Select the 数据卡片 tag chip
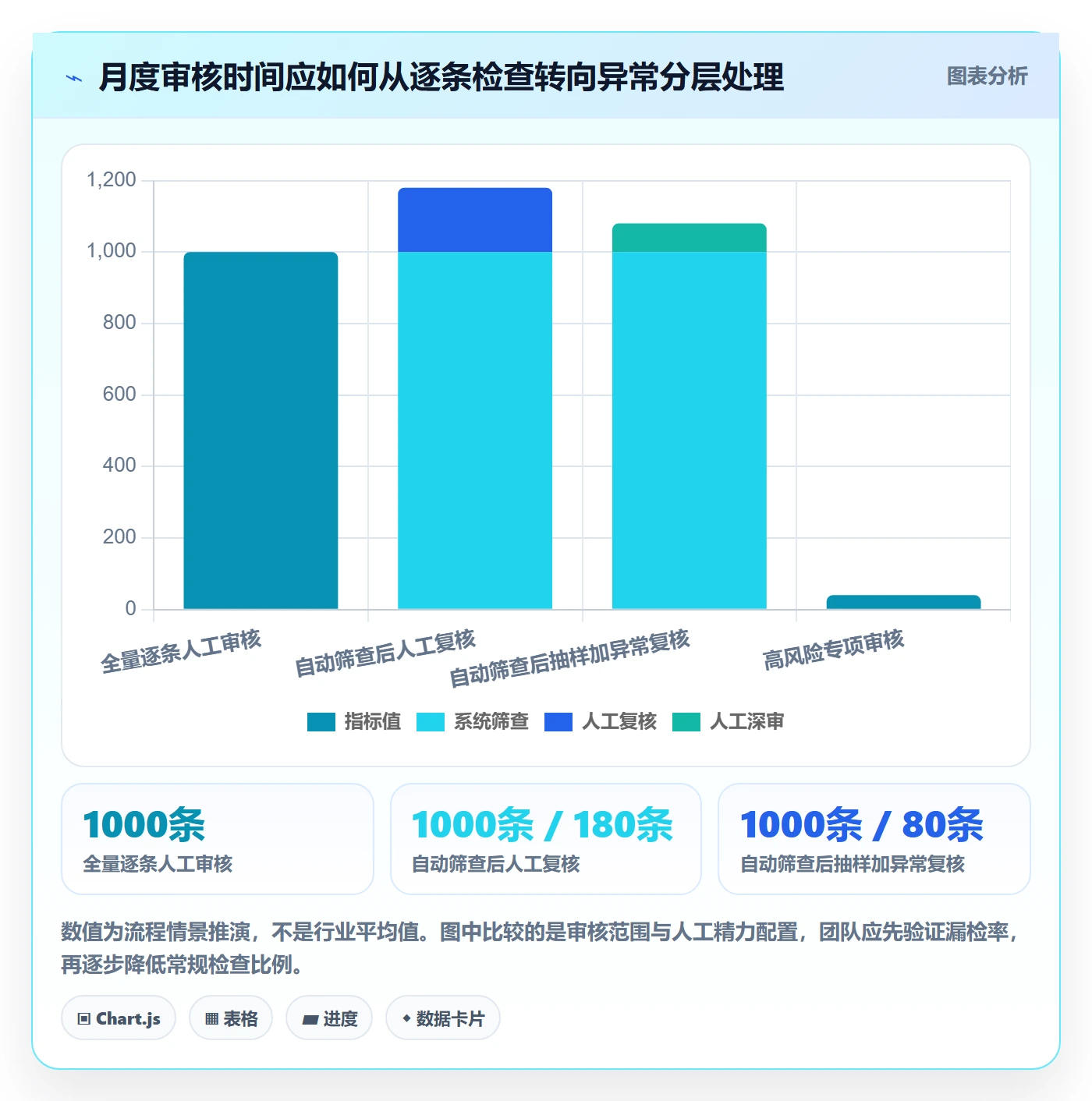Viewport: 1092px width, 1101px height. (x=443, y=1018)
